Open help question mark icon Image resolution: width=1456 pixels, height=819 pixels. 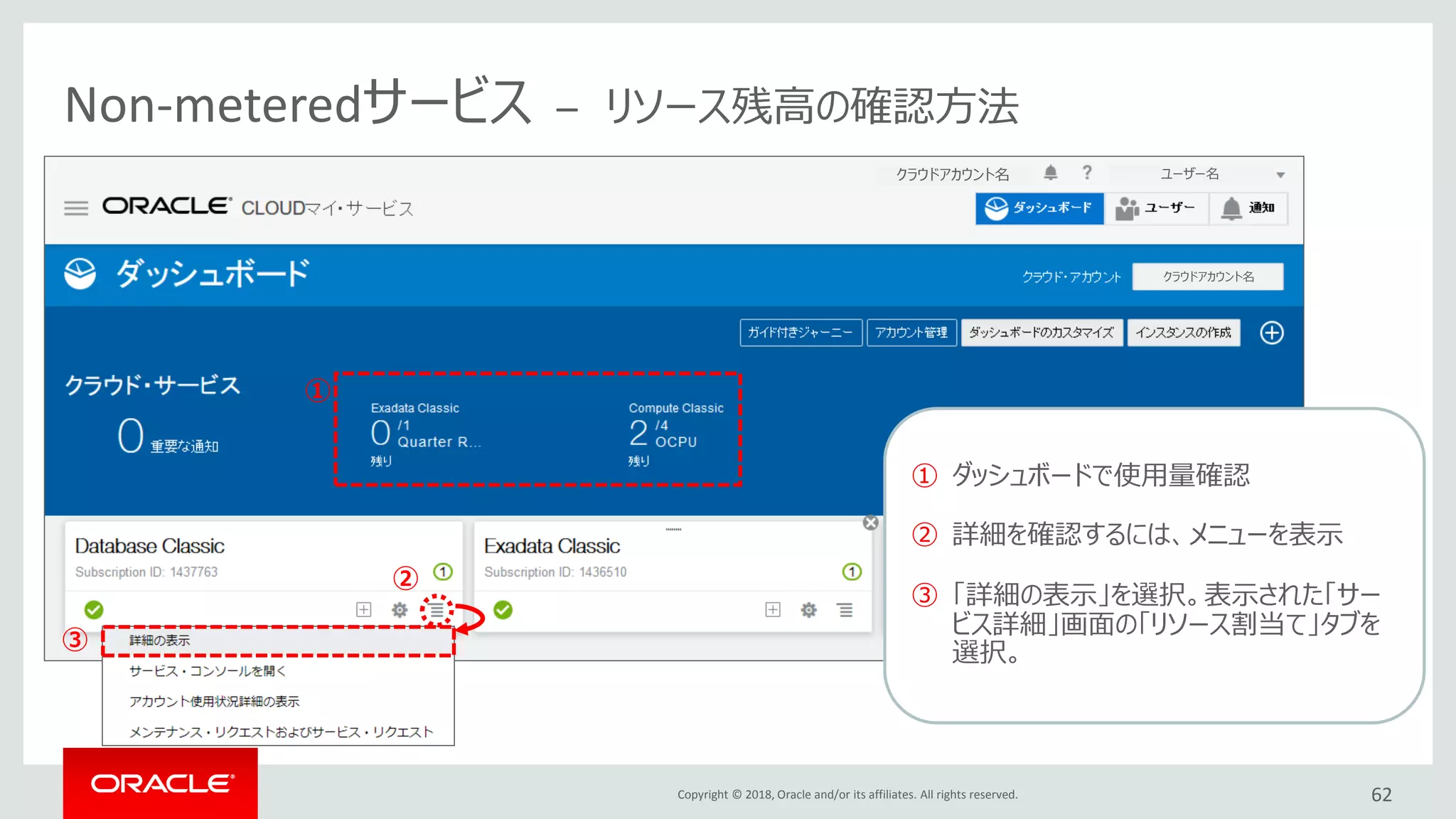coord(1087,173)
